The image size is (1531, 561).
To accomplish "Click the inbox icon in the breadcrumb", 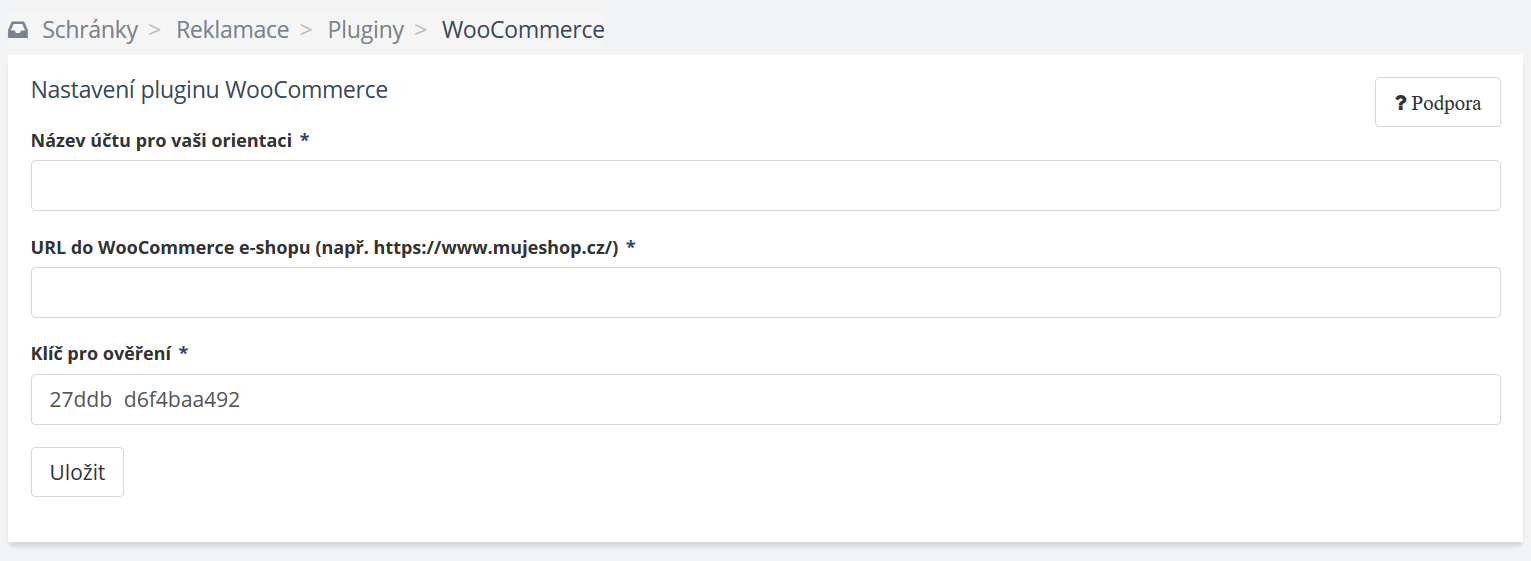I will click(18, 31).
